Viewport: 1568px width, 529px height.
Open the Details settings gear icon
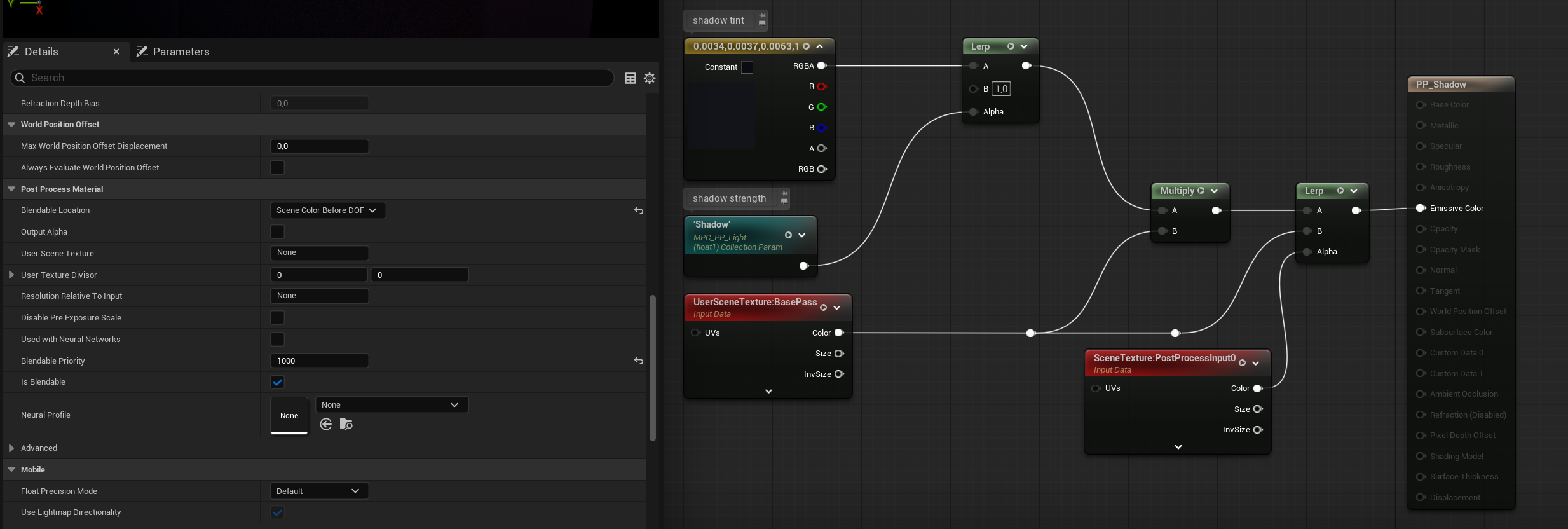pos(649,78)
